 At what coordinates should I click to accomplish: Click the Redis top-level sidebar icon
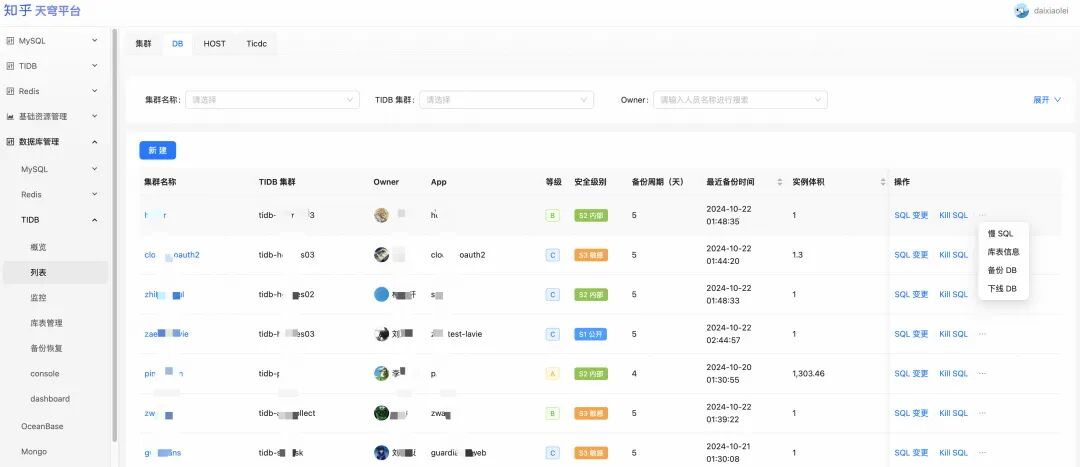pos(10,91)
